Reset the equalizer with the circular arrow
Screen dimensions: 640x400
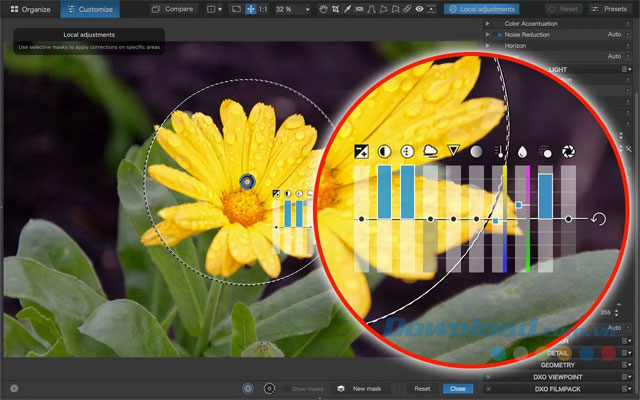point(598,219)
